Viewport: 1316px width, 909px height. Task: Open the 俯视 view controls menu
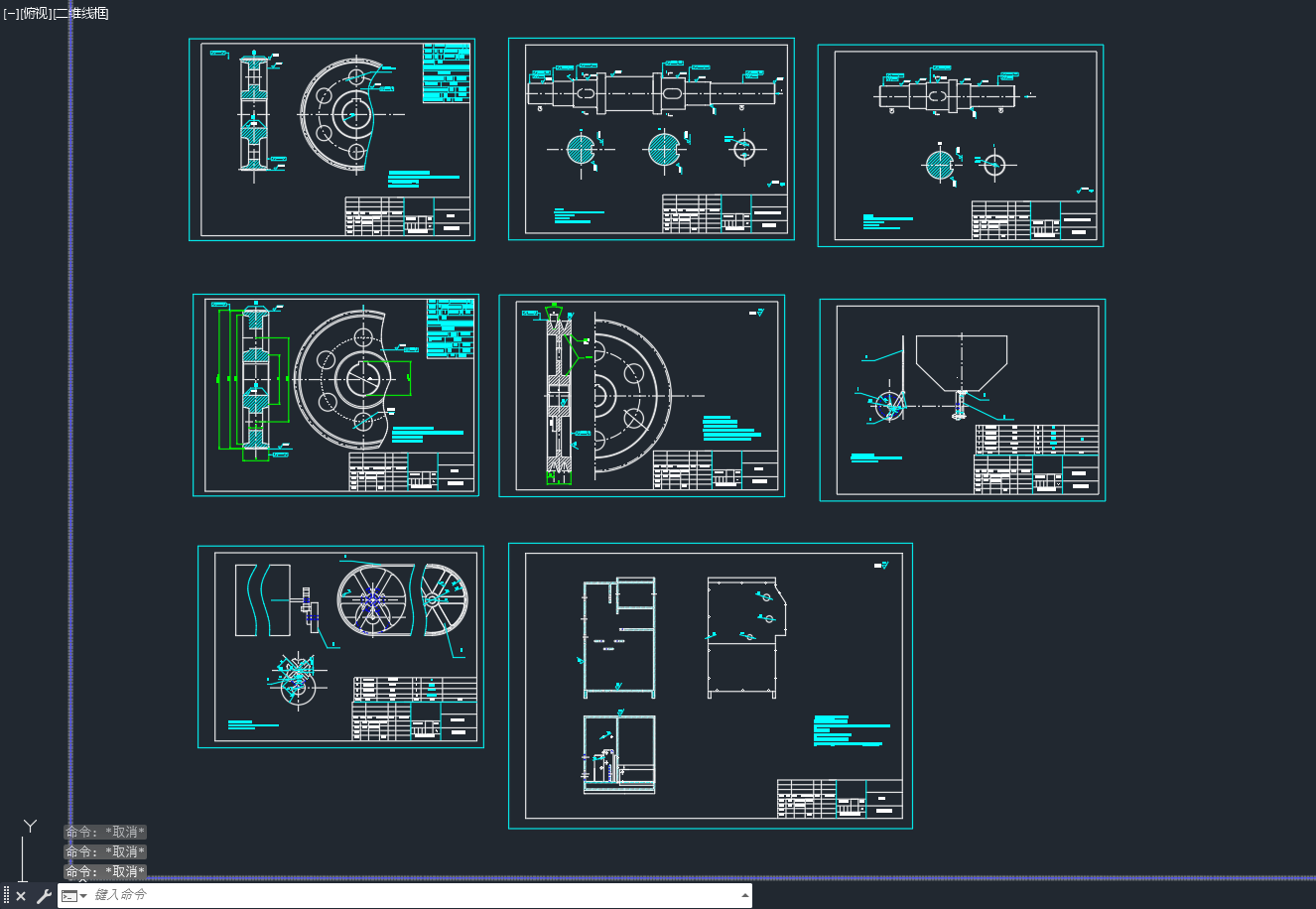(x=35, y=13)
